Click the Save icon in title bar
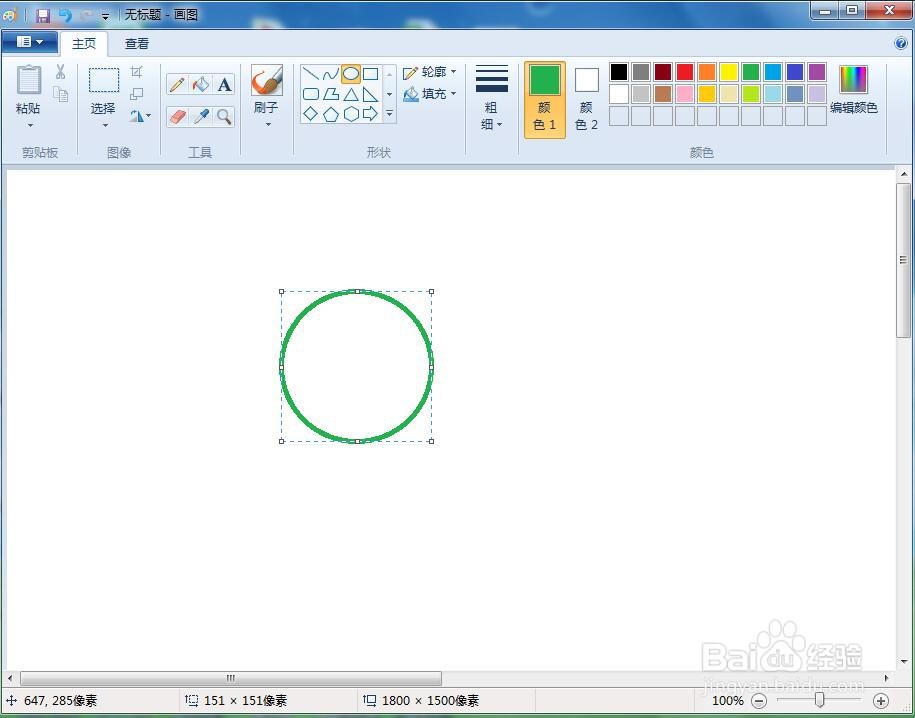The image size is (915, 718). point(43,15)
